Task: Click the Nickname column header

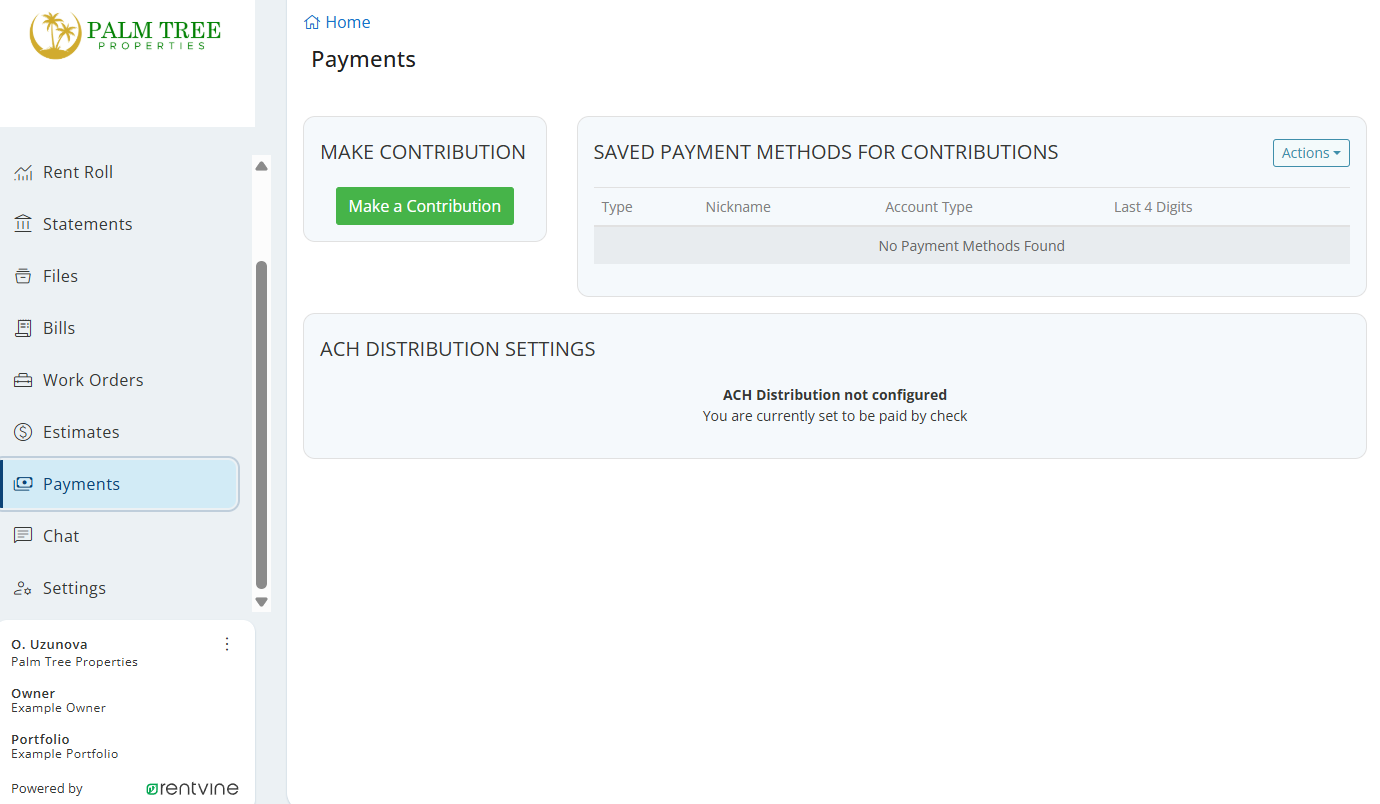Action: [x=738, y=207]
